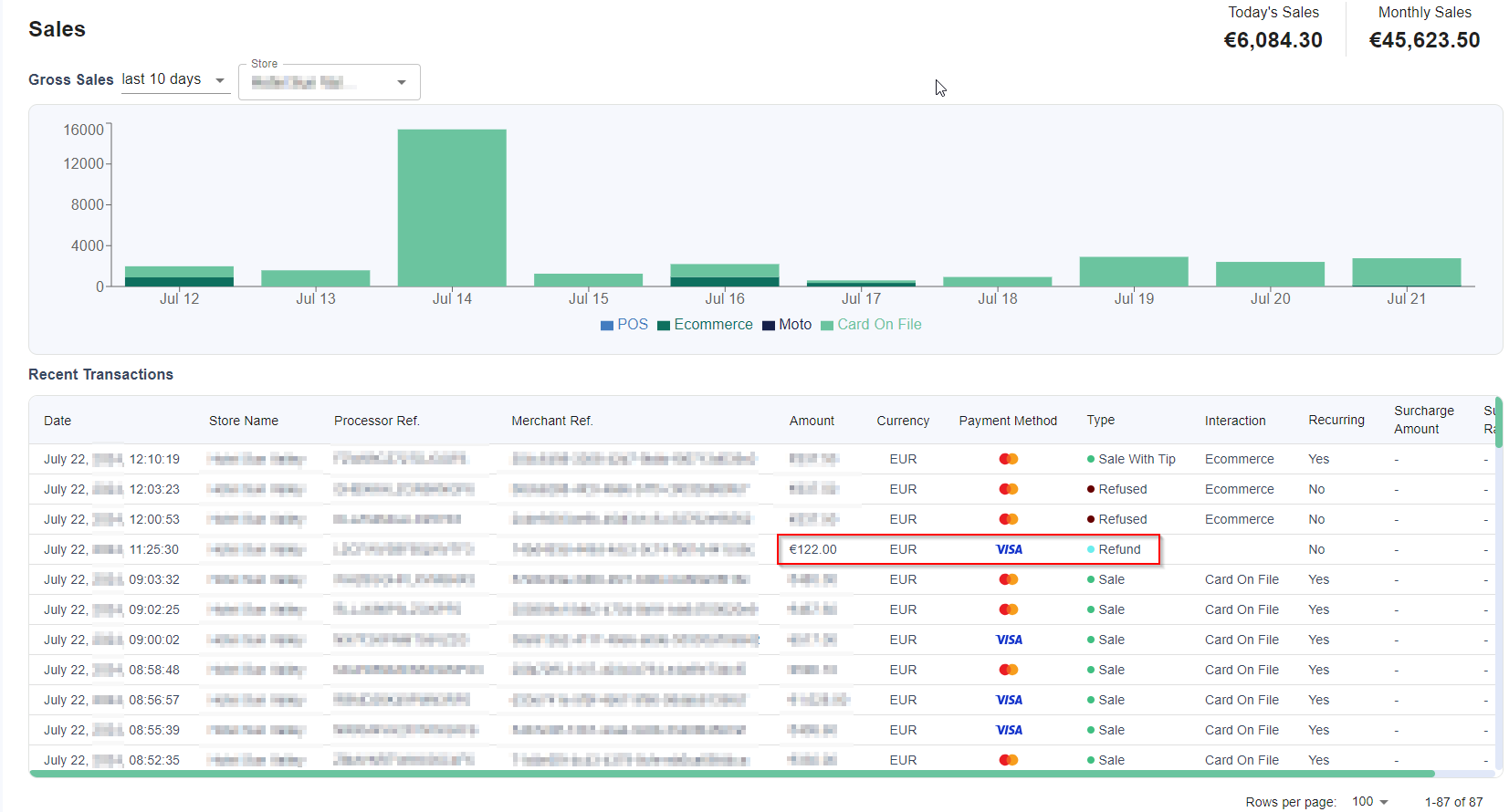Sort by the Payment Method column header
This screenshot has width=1509, height=812.
pos(1008,421)
